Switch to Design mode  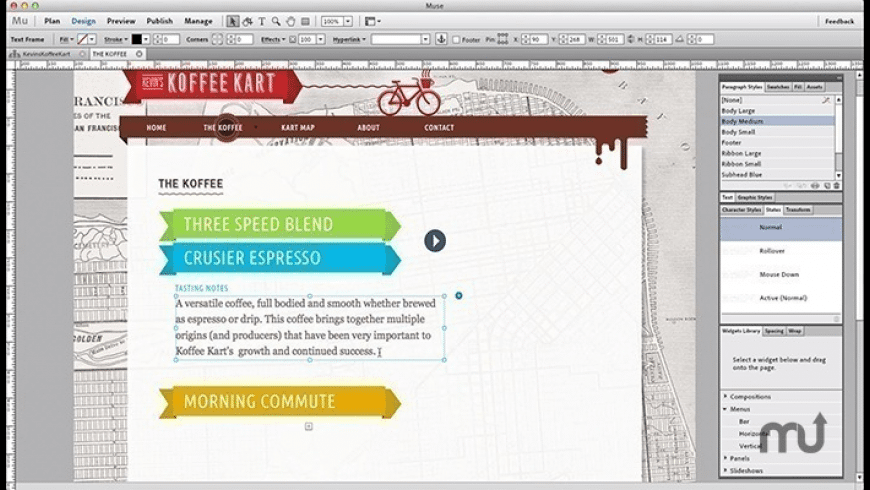[83, 21]
